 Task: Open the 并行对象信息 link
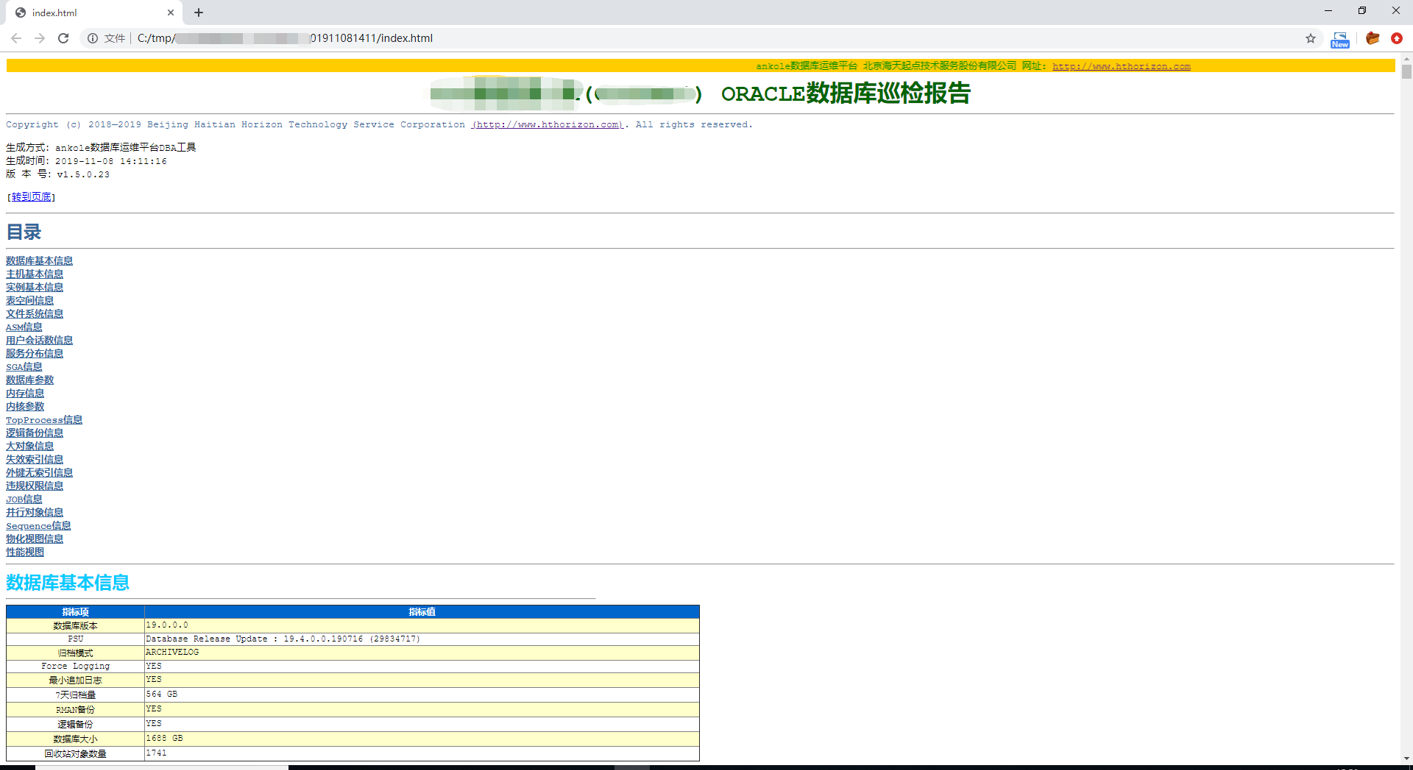[34, 512]
